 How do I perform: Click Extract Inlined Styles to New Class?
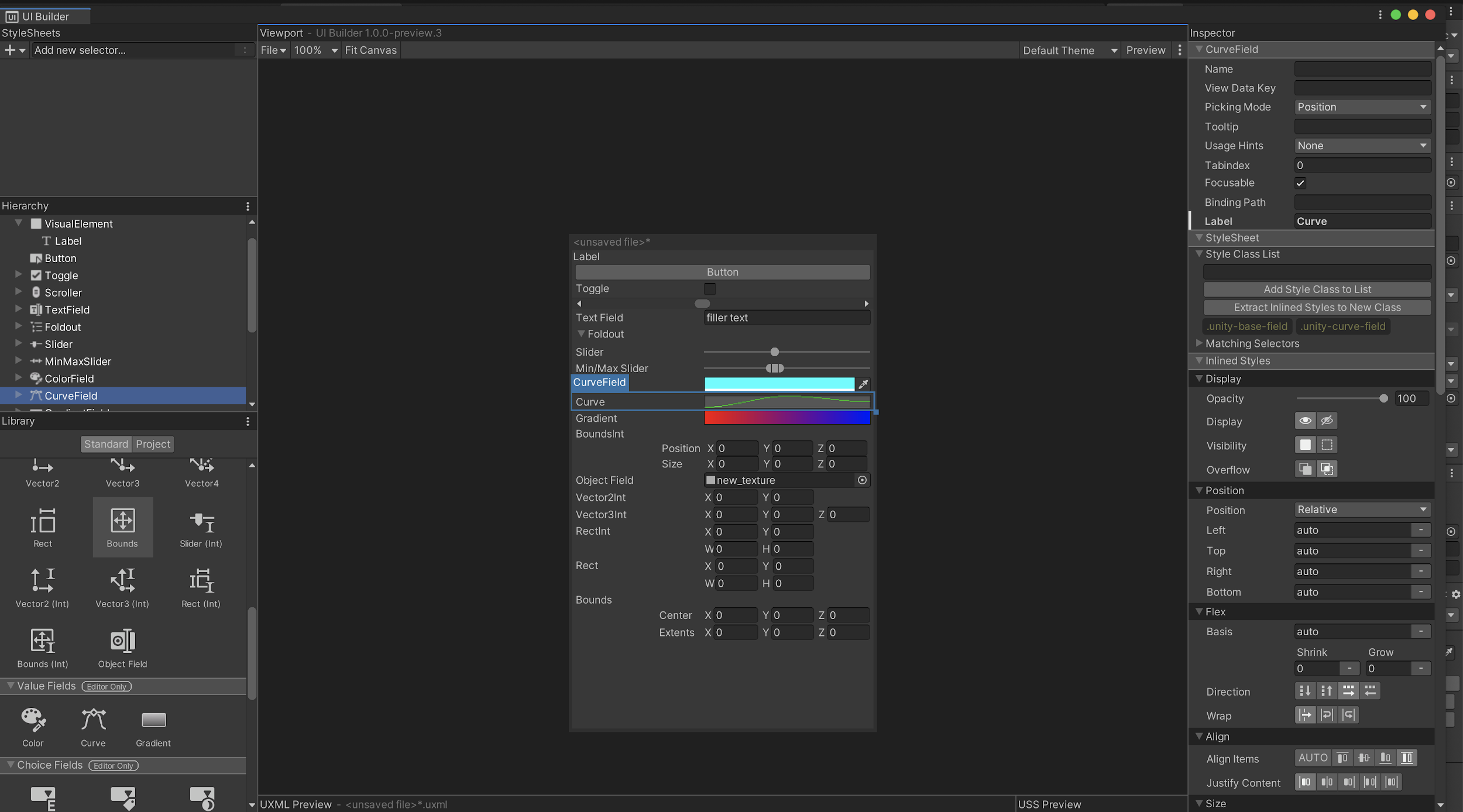tap(1317, 308)
